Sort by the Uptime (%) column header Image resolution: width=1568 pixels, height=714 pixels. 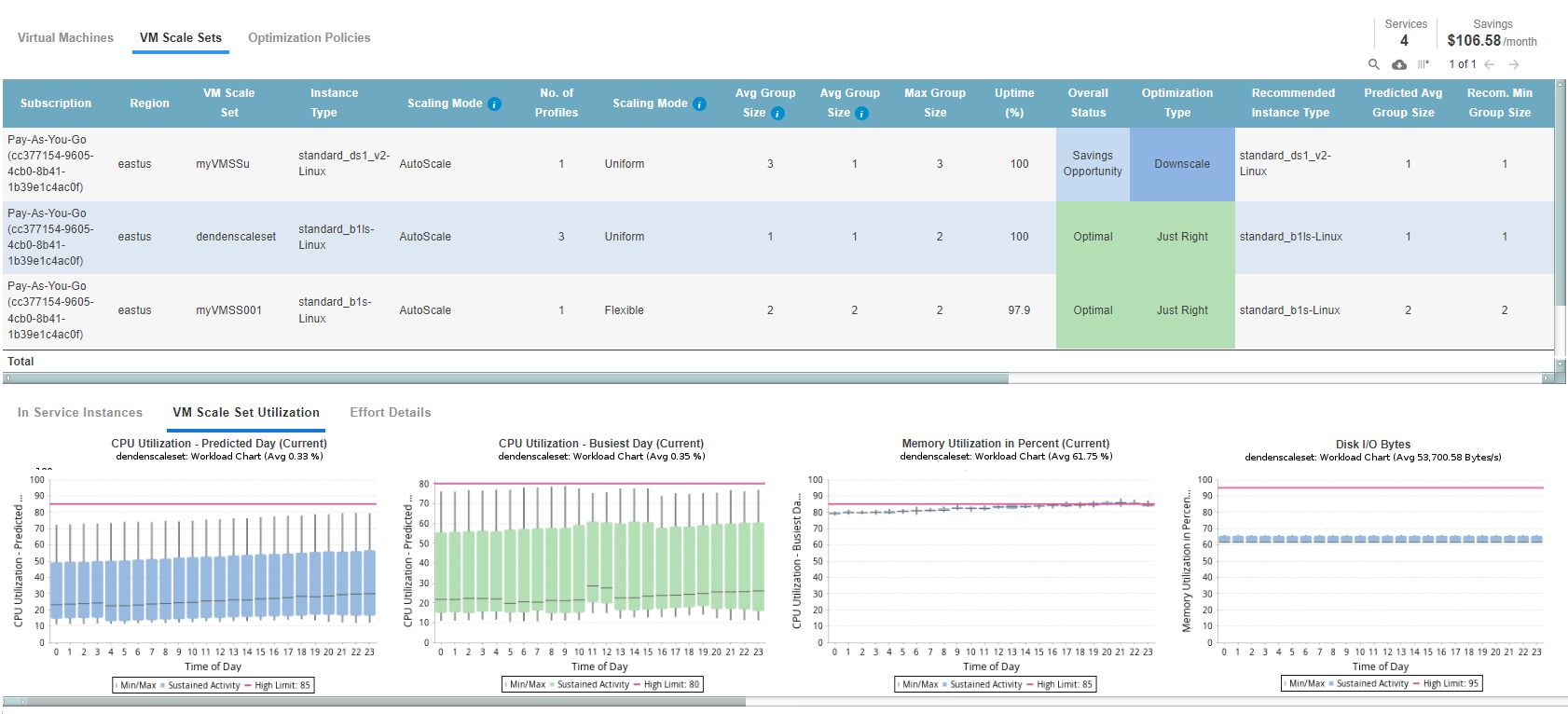click(x=1014, y=103)
